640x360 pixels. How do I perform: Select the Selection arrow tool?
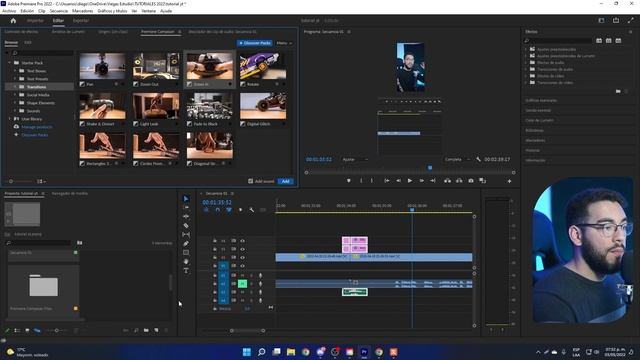[186, 199]
